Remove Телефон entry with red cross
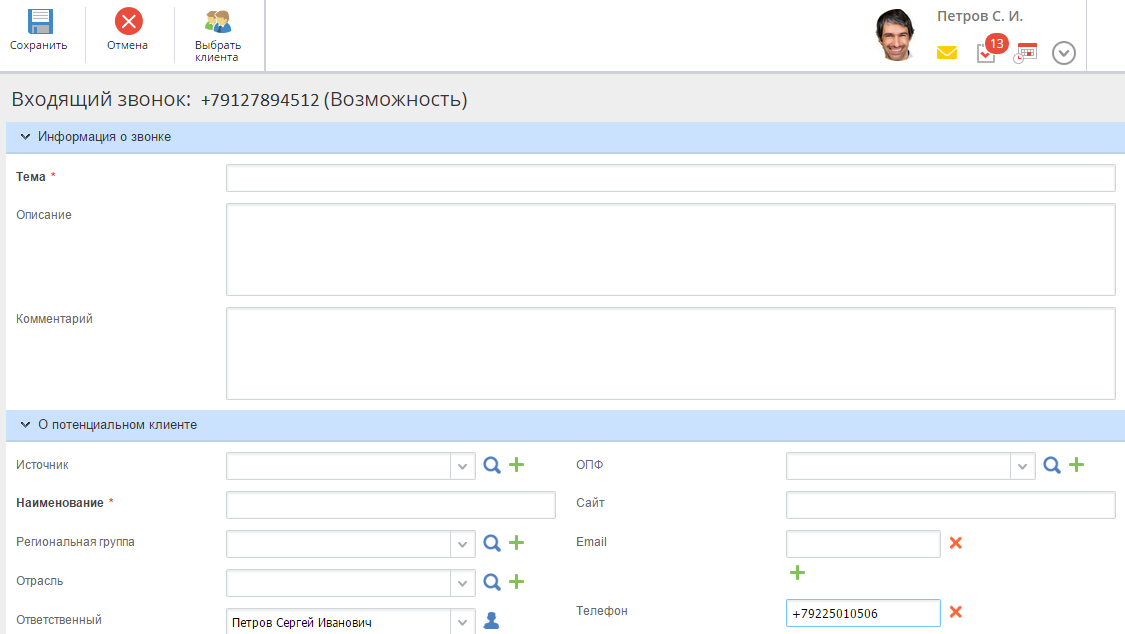This screenshot has width=1125, height=634. click(955, 612)
